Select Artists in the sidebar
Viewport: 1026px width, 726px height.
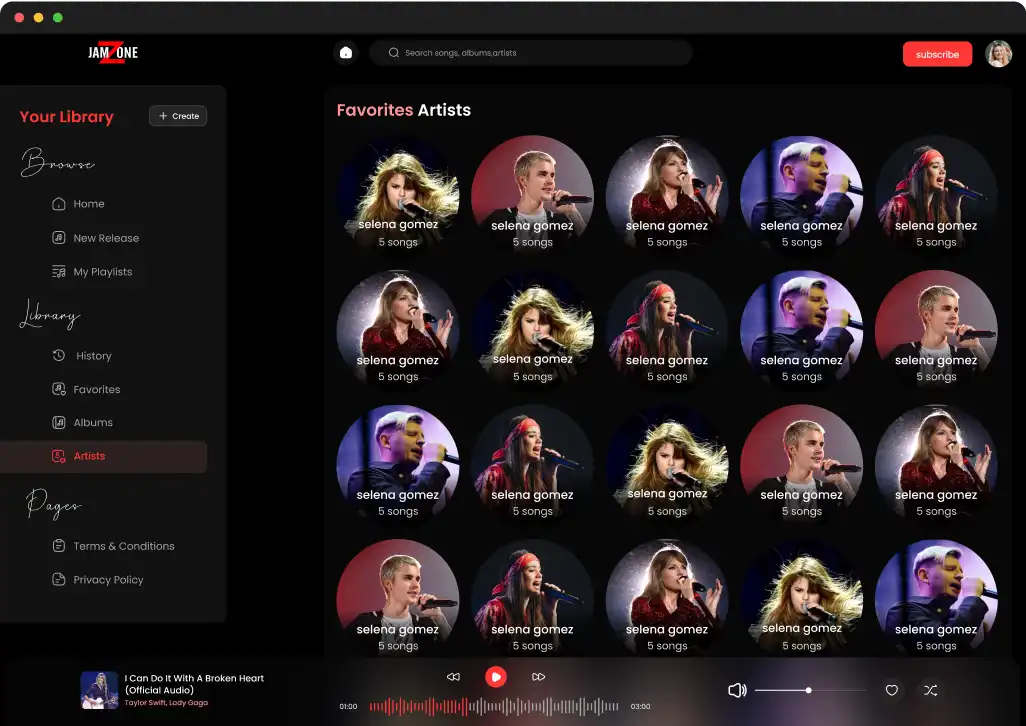pyautogui.click(x=103, y=457)
